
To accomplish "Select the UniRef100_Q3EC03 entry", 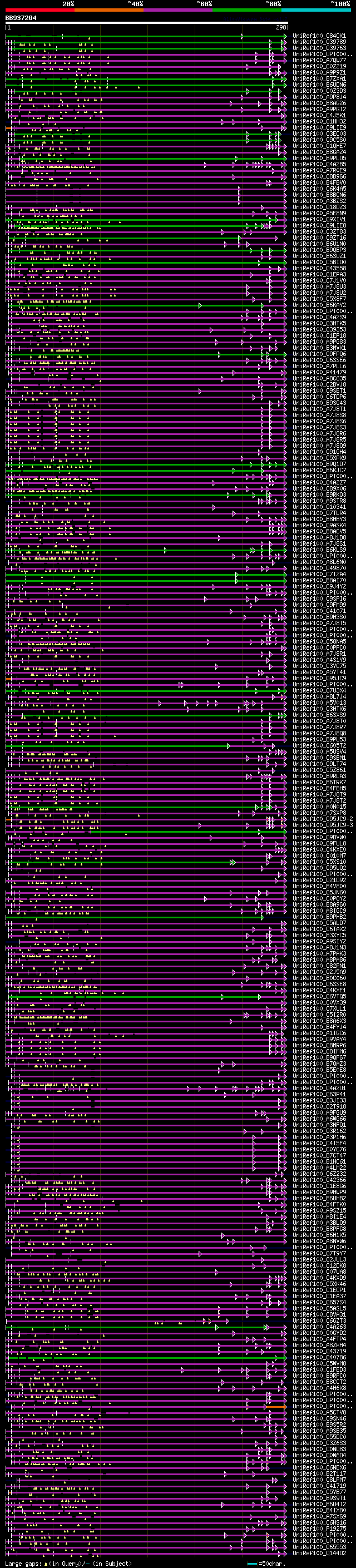I will click(x=319, y=134).
